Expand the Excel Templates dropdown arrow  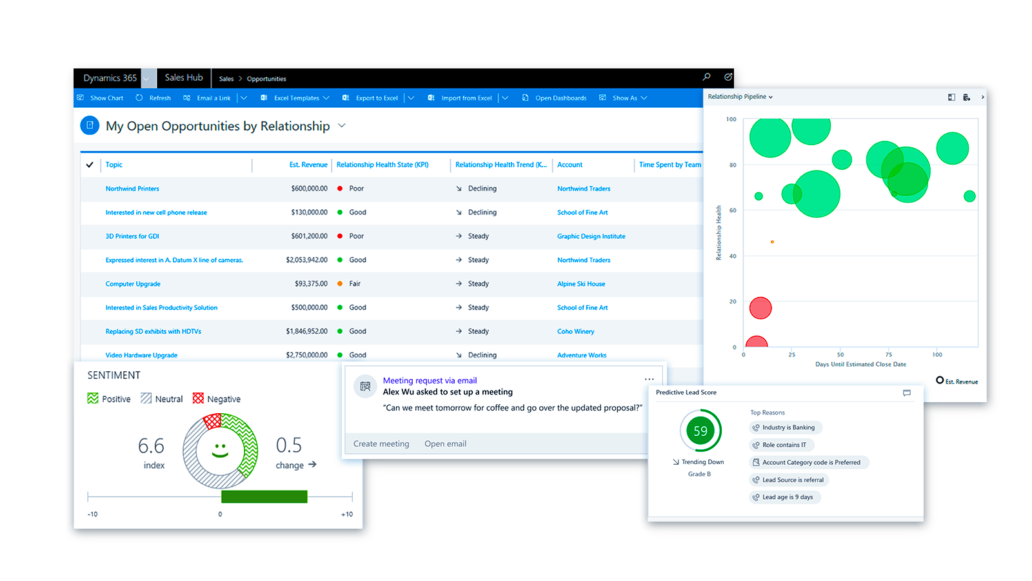[326, 98]
